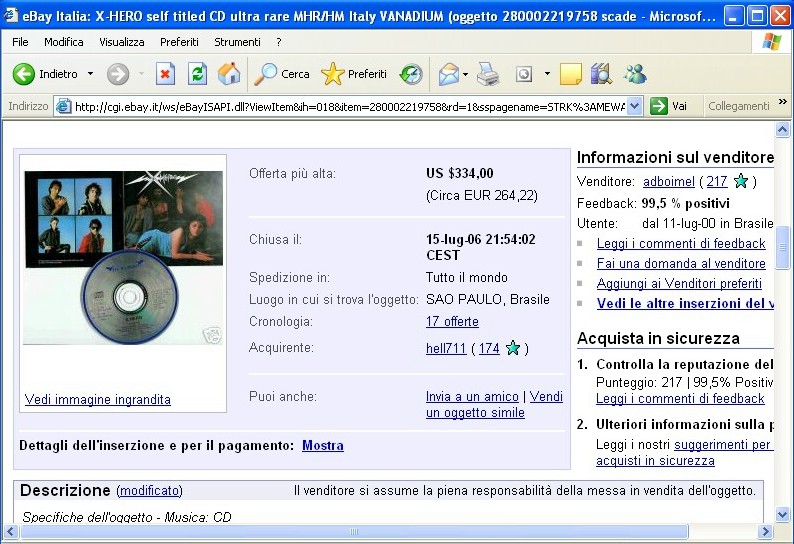Click top 'Leggi i commenti di feedback' link
The width and height of the screenshot is (794, 544).
click(x=681, y=244)
